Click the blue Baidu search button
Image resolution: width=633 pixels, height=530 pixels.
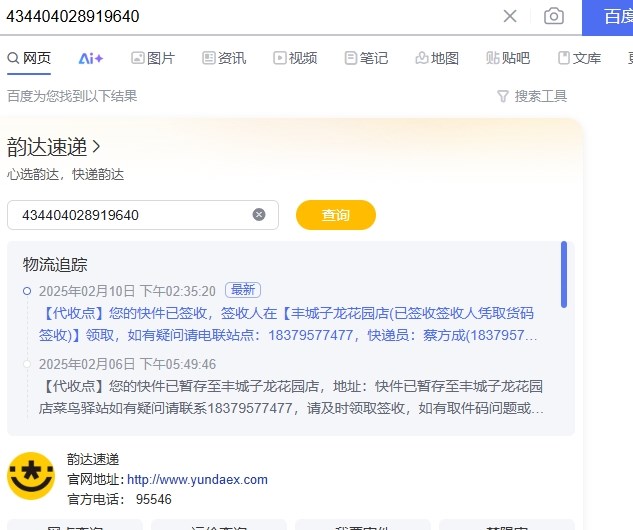608,17
